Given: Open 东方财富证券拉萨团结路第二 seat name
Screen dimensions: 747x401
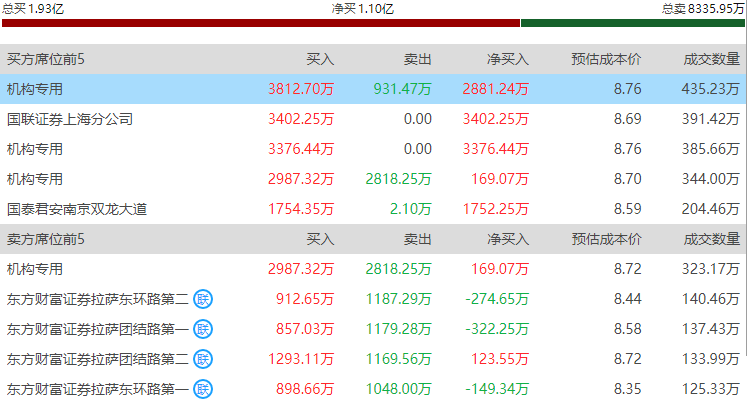Looking at the screenshot, I should tap(98, 359).
